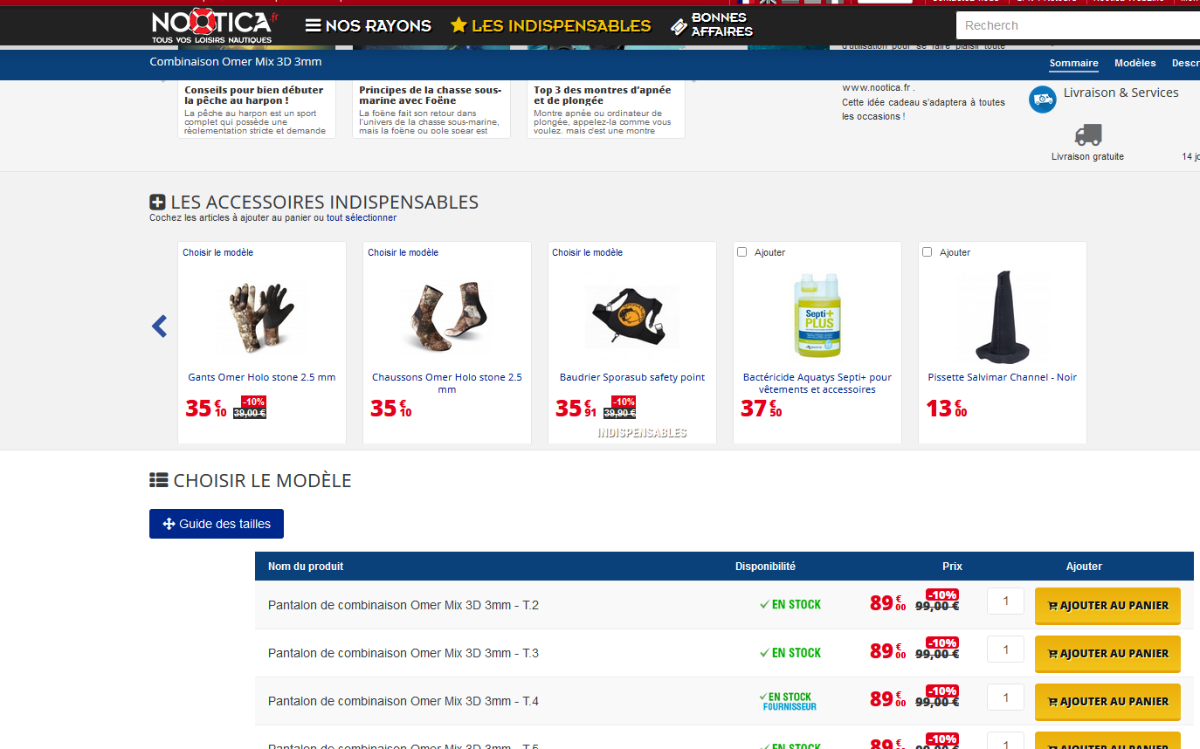Click the Recherch search field
The image size is (1200, 749).
pos(1078,26)
